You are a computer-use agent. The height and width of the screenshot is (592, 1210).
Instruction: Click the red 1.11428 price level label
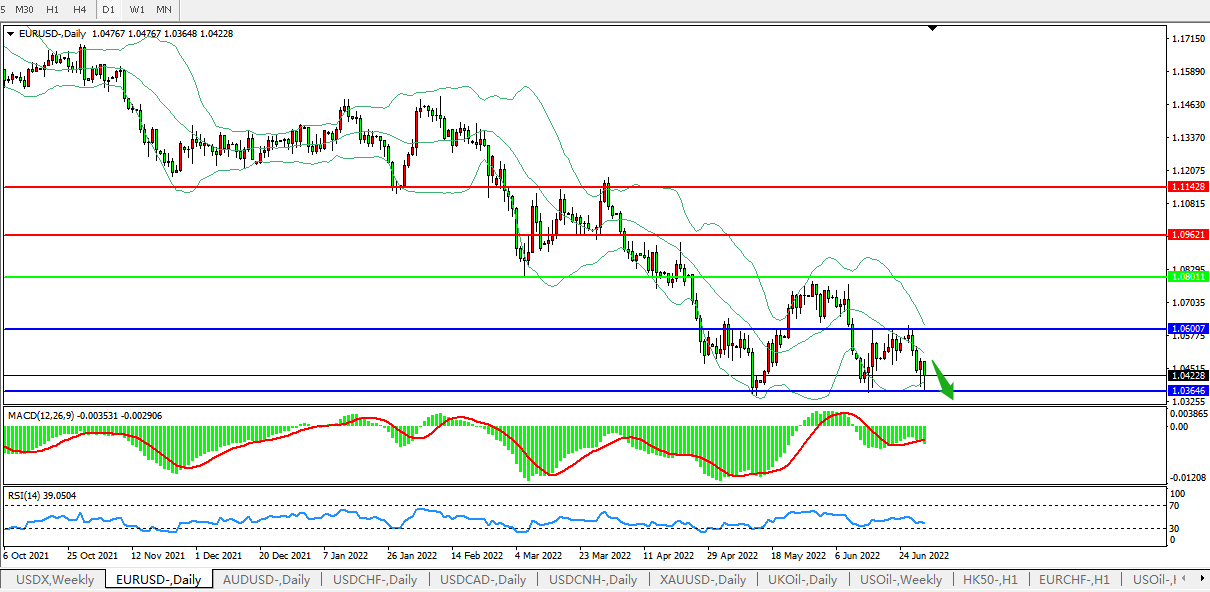click(x=1187, y=187)
